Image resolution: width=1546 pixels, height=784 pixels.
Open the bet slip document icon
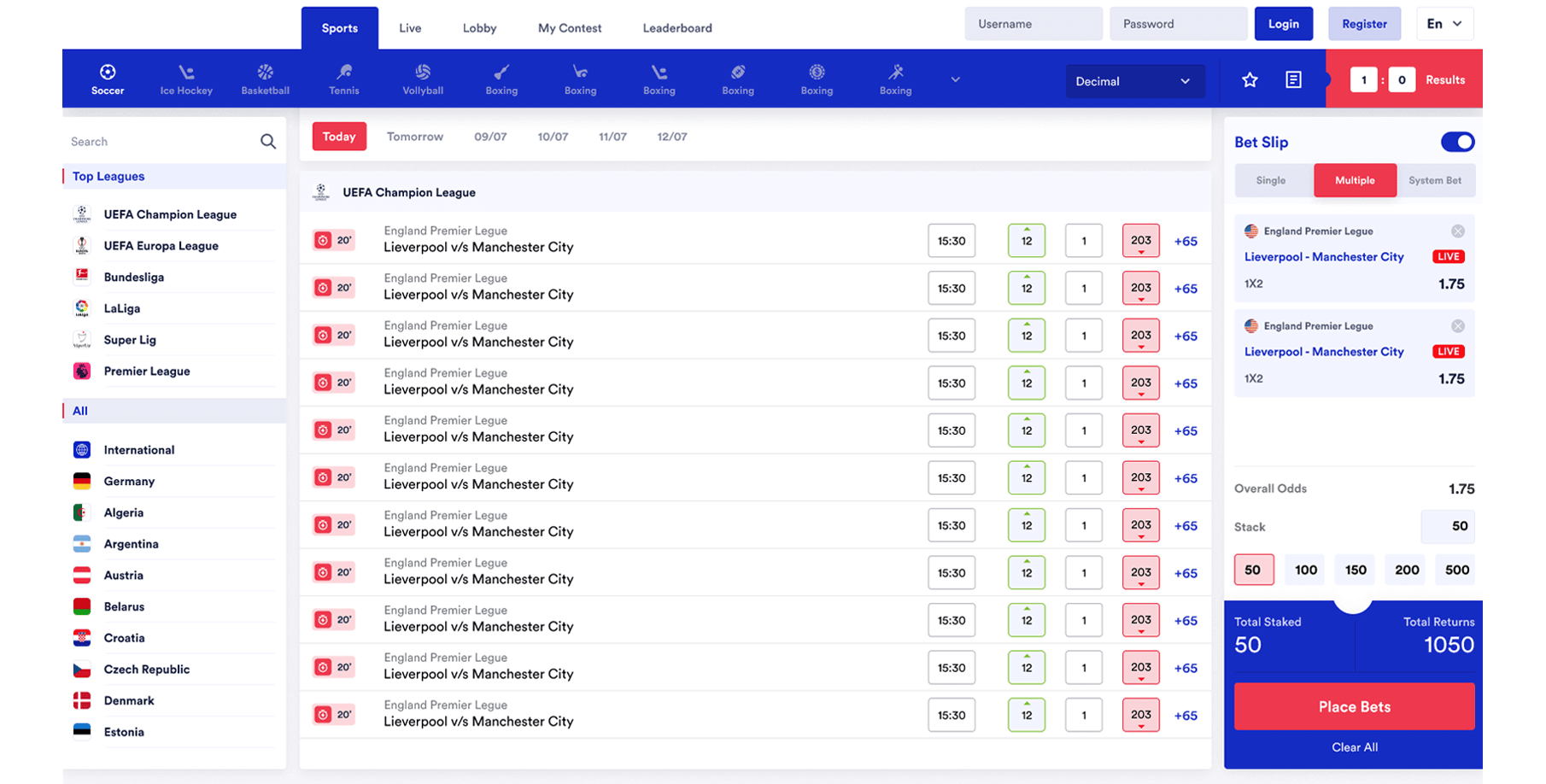pyautogui.click(x=1292, y=79)
